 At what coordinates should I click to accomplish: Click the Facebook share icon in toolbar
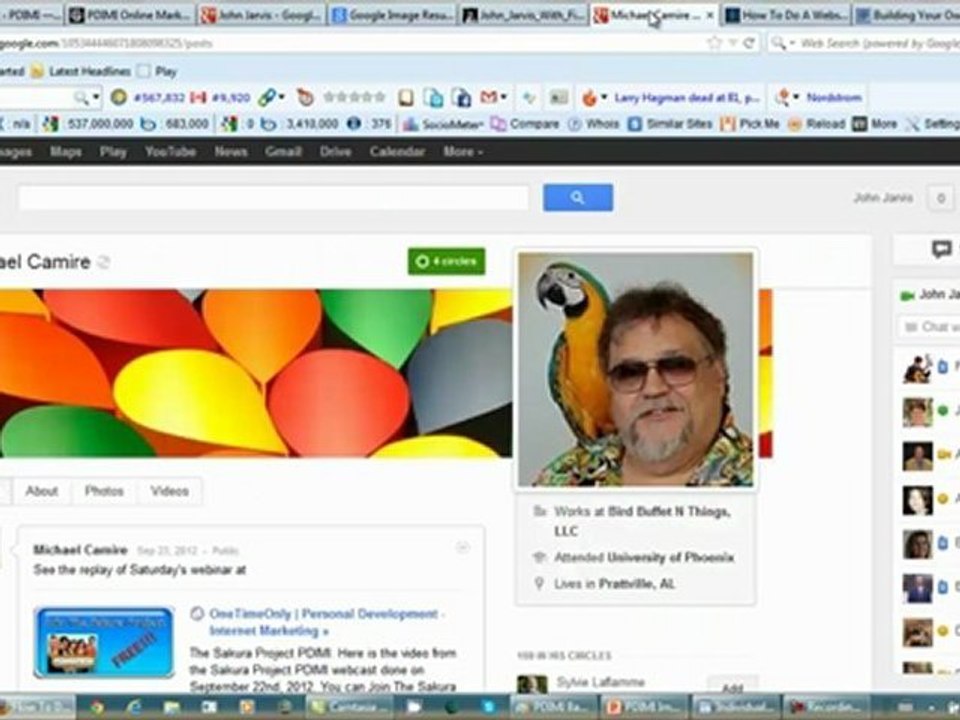[x=460, y=97]
